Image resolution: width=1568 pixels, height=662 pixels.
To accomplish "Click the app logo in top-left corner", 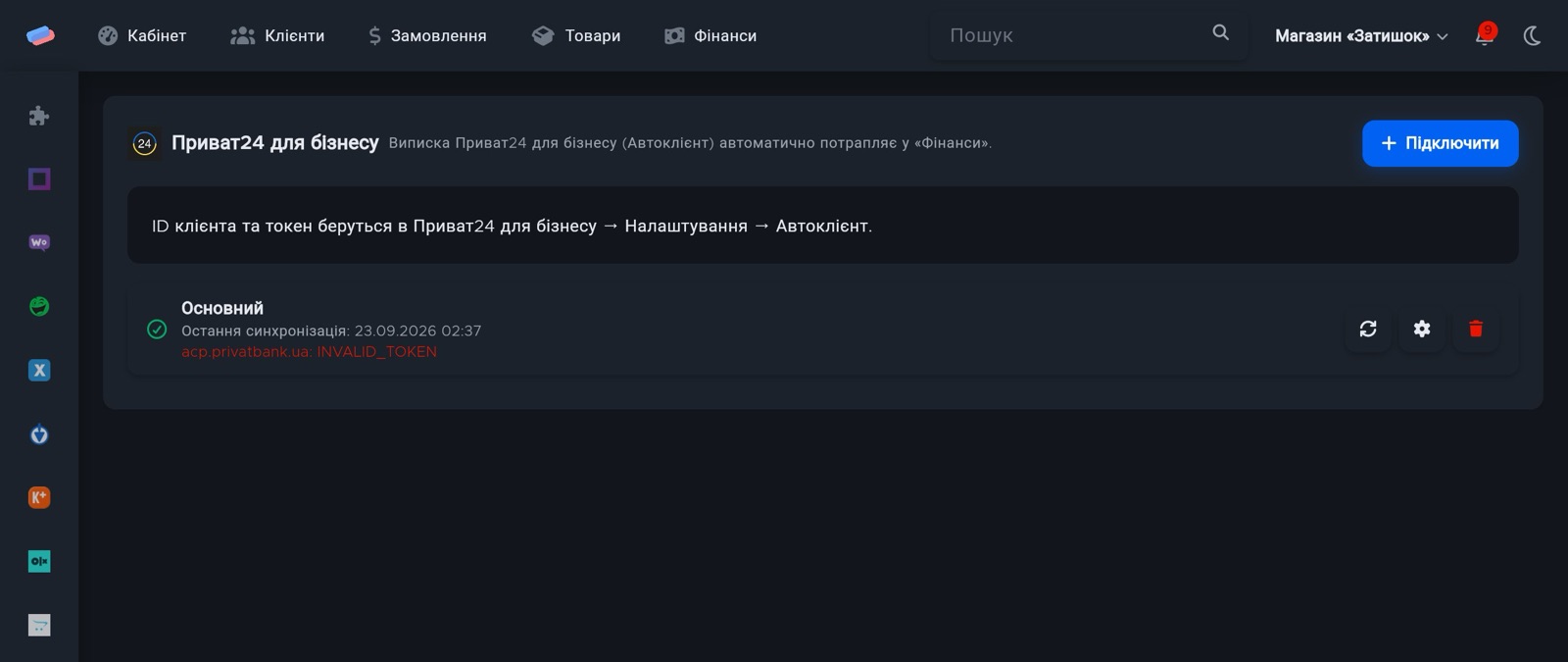I will pos(40,35).
